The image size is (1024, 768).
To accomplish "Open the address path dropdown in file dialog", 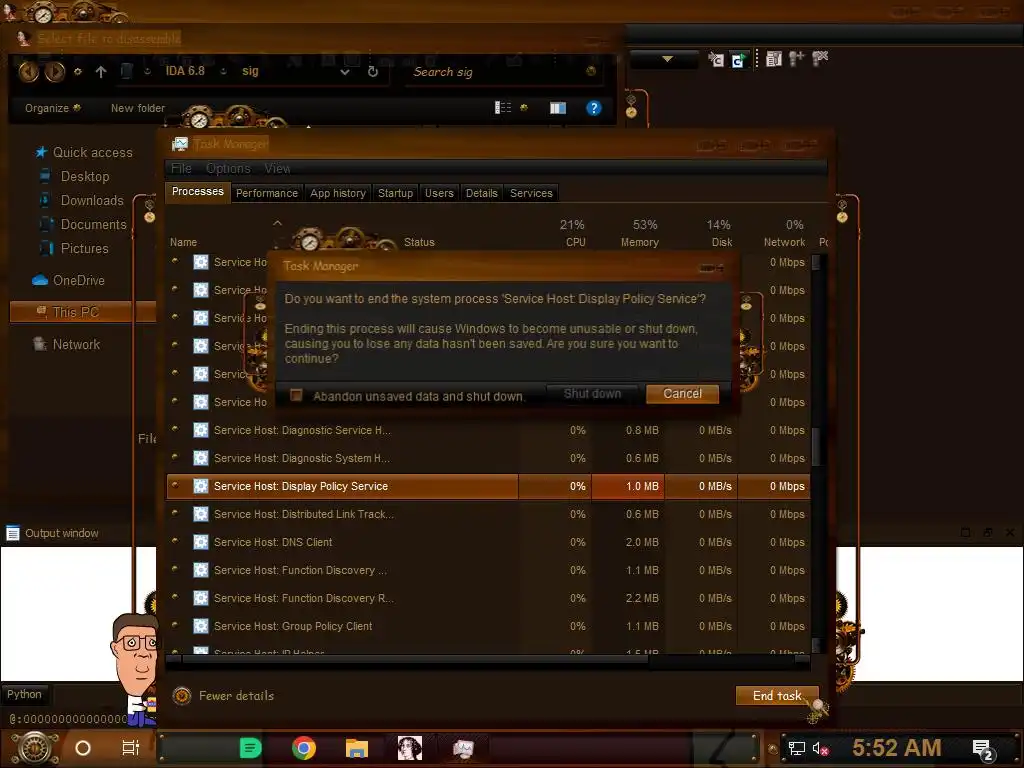I will (x=345, y=72).
